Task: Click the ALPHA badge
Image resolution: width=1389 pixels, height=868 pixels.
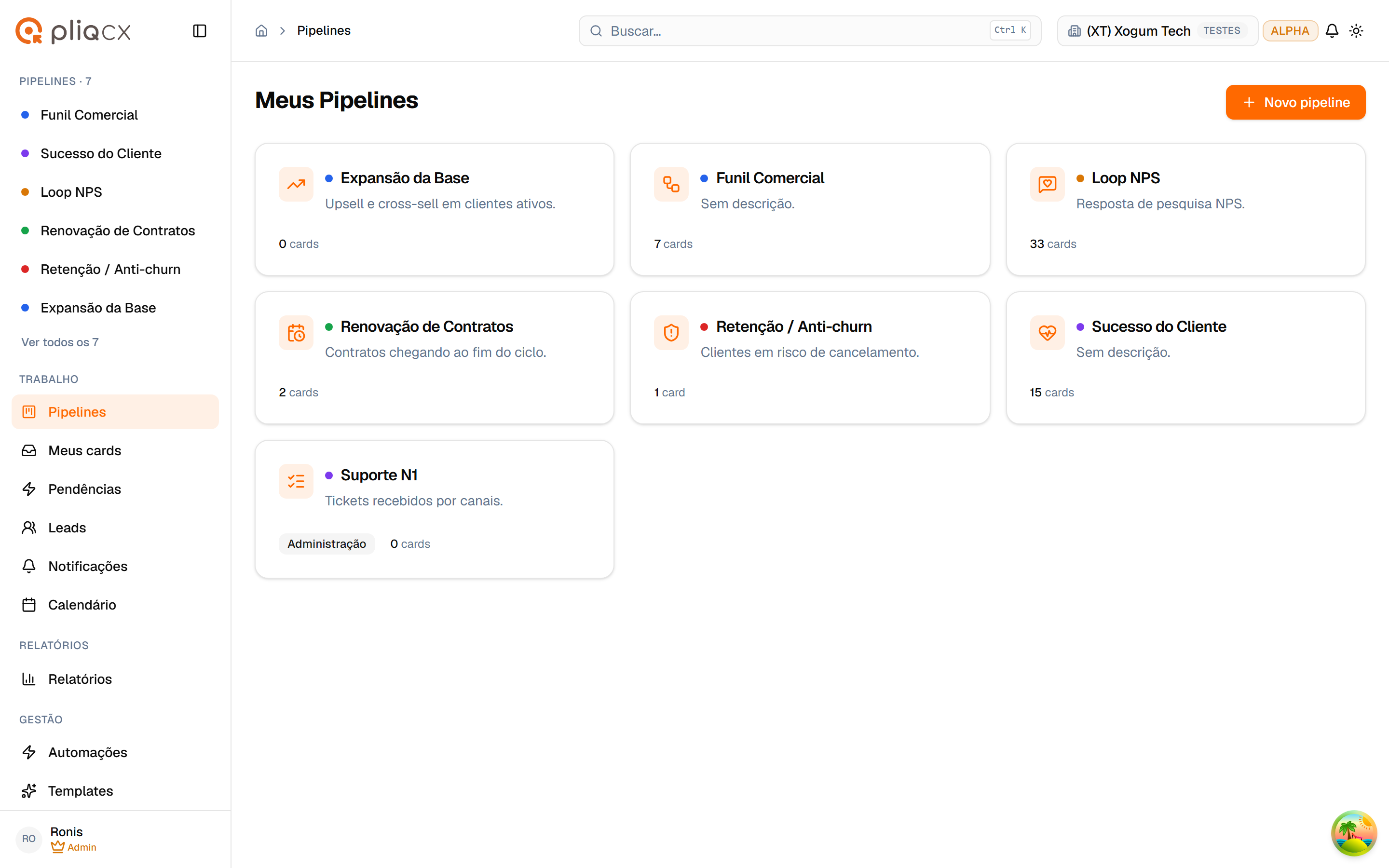Action: pyautogui.click(x=1290, y=31)
